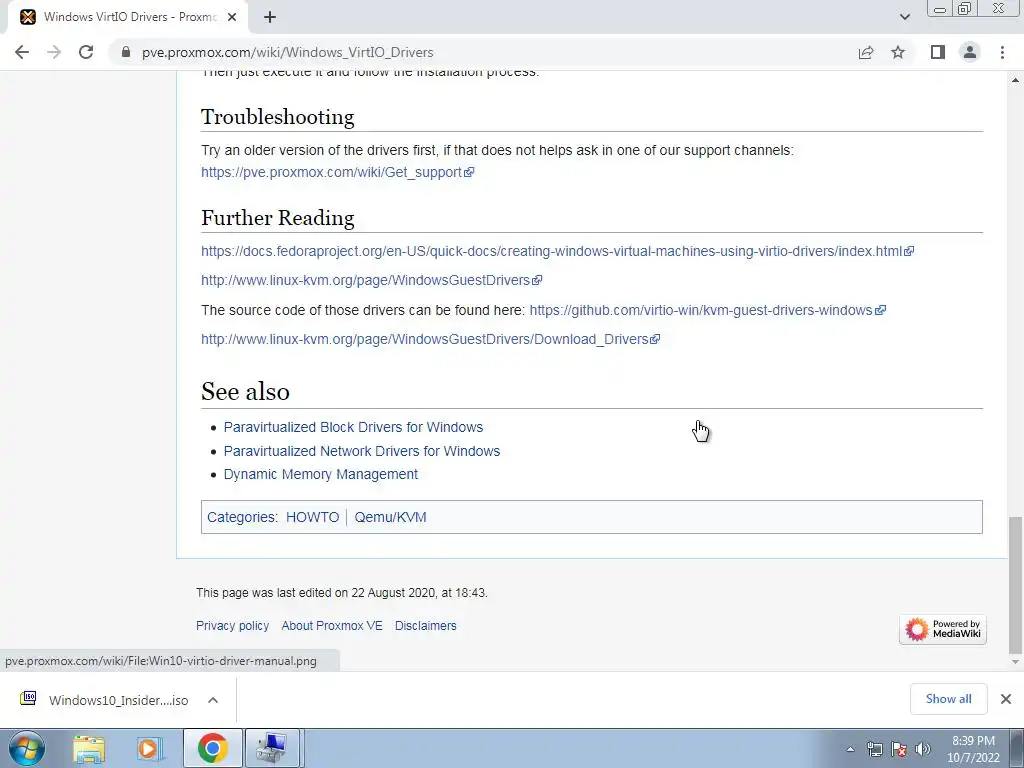Click the Further Reading heading
Viewport: 1024px width, 768px height.
278,217
